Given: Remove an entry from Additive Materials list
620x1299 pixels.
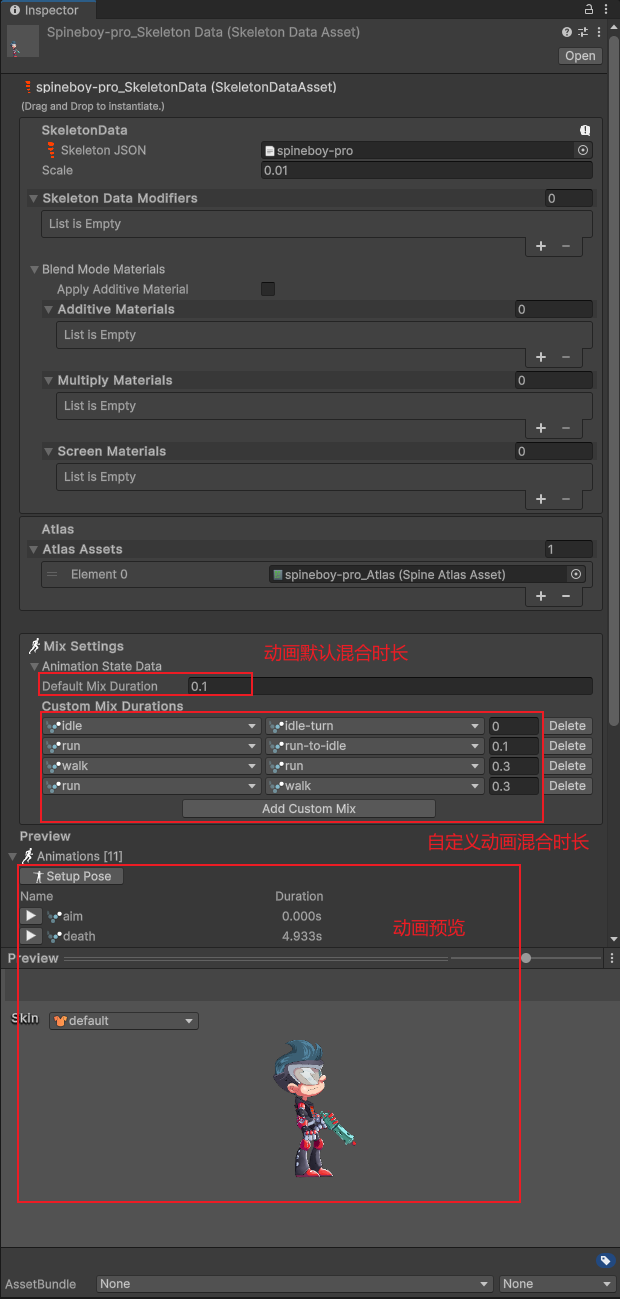Looking at the screenshot, I should (566, 357).
